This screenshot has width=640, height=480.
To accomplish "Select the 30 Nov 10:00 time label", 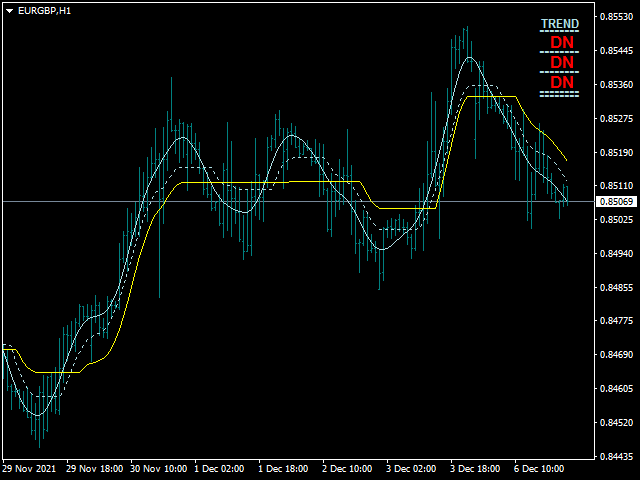I will tap(158, 469).
